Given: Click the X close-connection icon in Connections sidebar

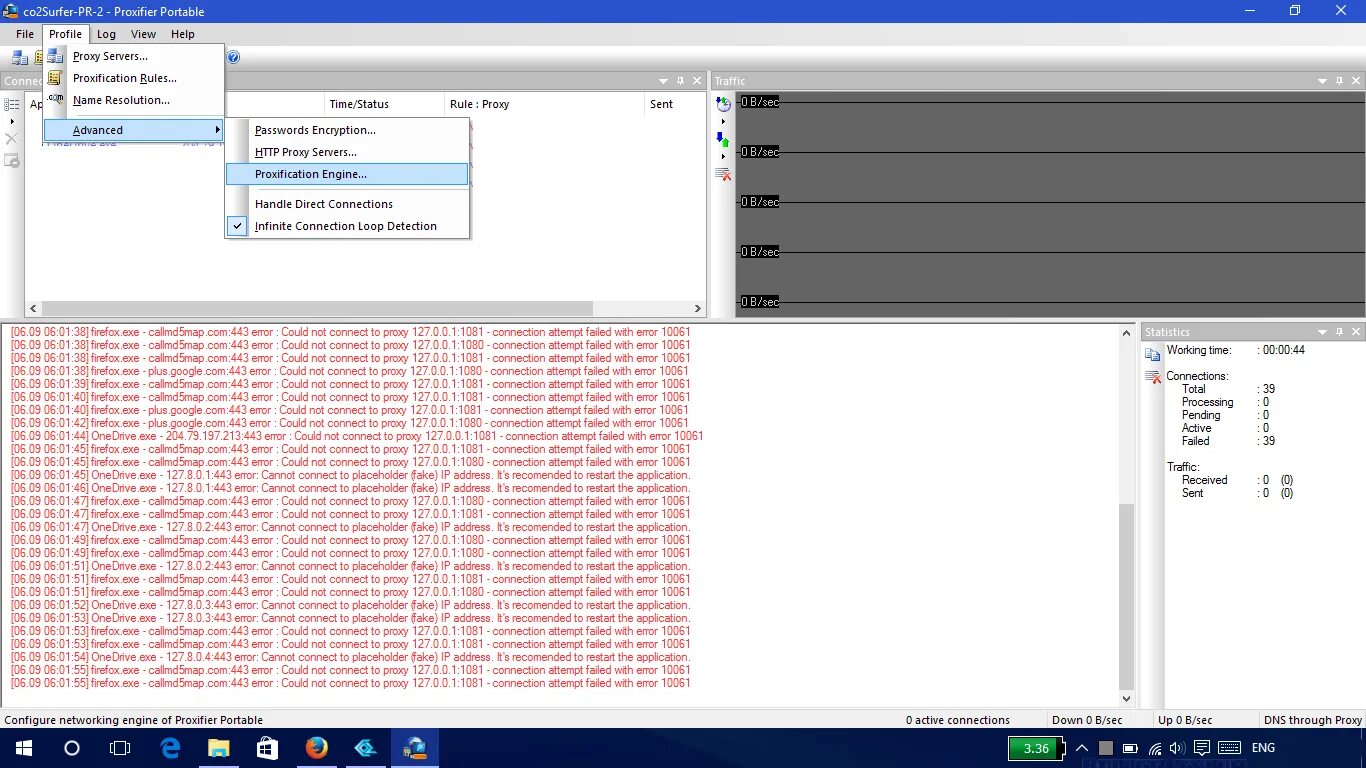Looking at the screenshot, I should point(12,139).
